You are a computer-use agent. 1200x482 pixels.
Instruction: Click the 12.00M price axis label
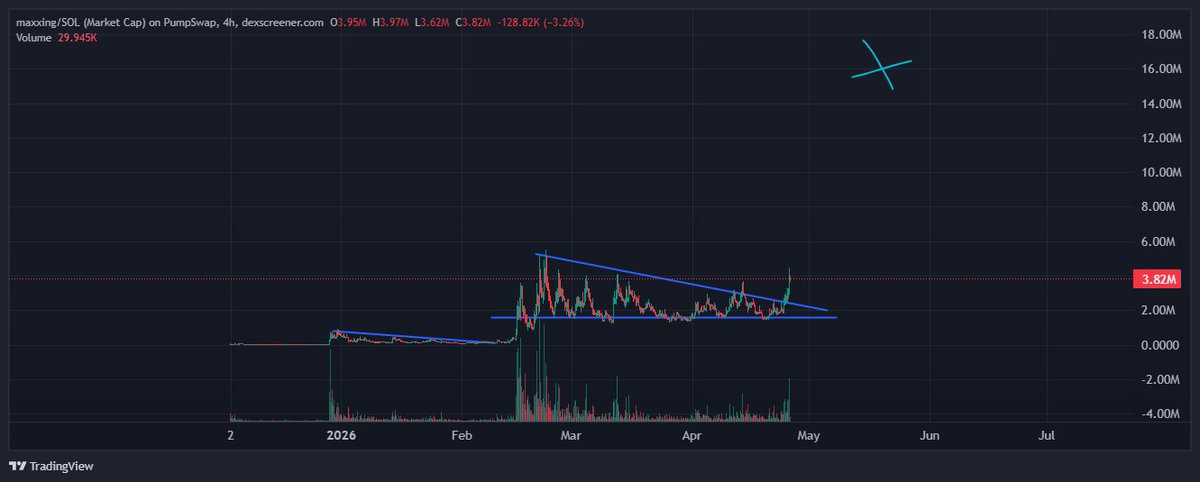coord(1159,138)
